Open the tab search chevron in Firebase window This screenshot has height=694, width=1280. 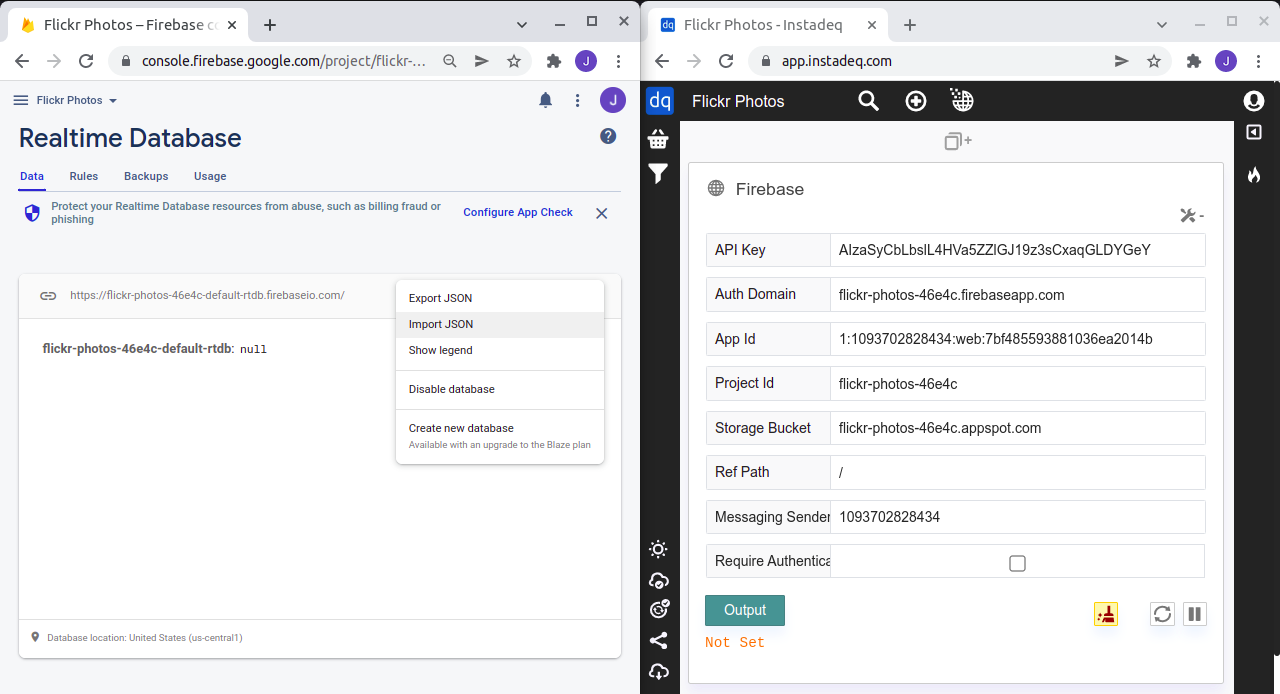[522, 24]
